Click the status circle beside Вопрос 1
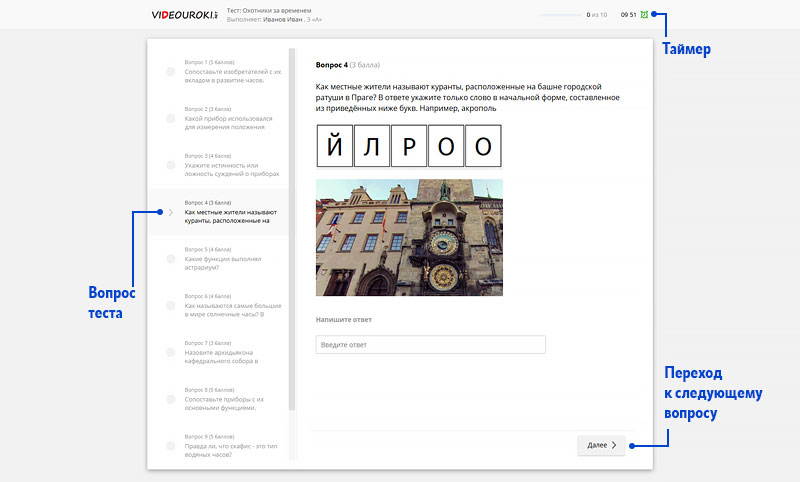The image size is (800, 482). (171, 71)
